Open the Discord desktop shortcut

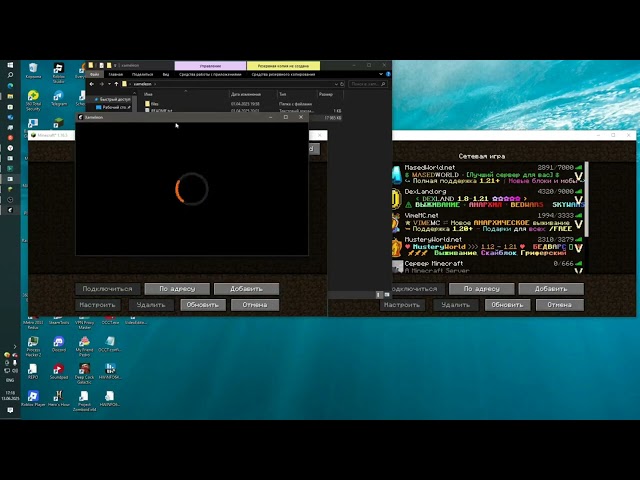tap(59, 343)
